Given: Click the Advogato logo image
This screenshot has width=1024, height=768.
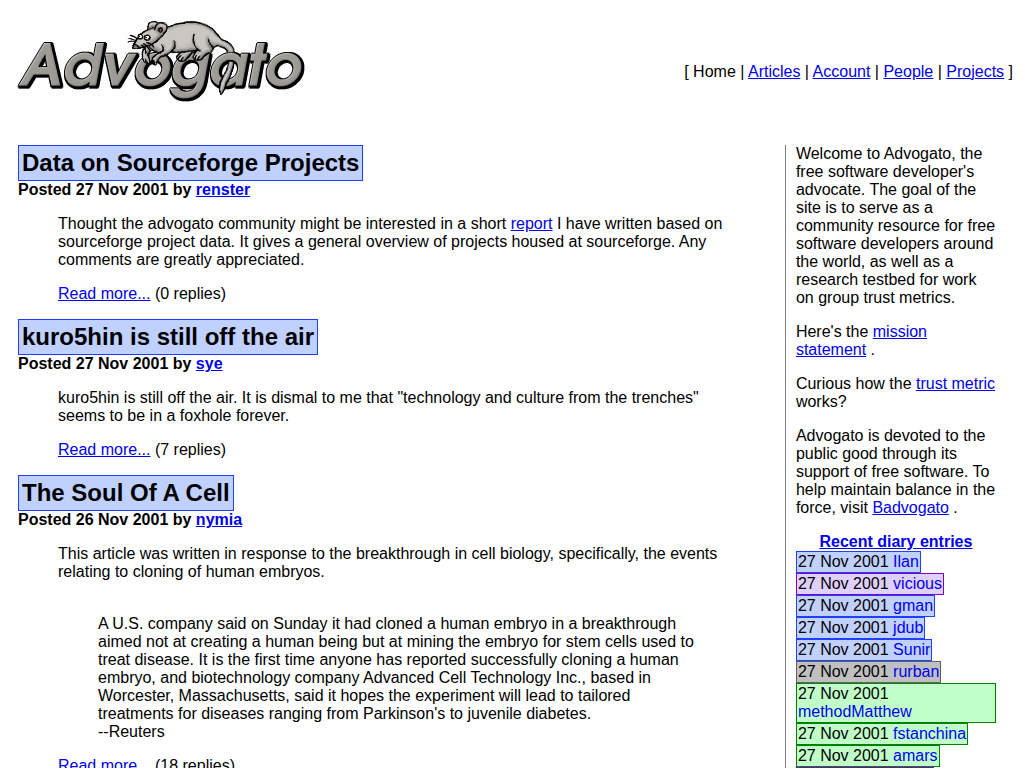Looking at the screenshot, I should [x=161, y=61].
